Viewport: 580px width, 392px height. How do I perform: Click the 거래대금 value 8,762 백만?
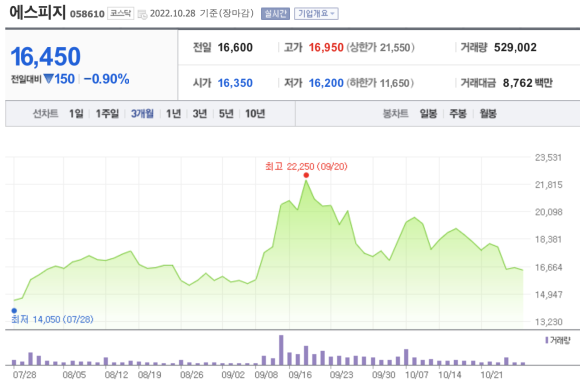[x=528, y=83]
